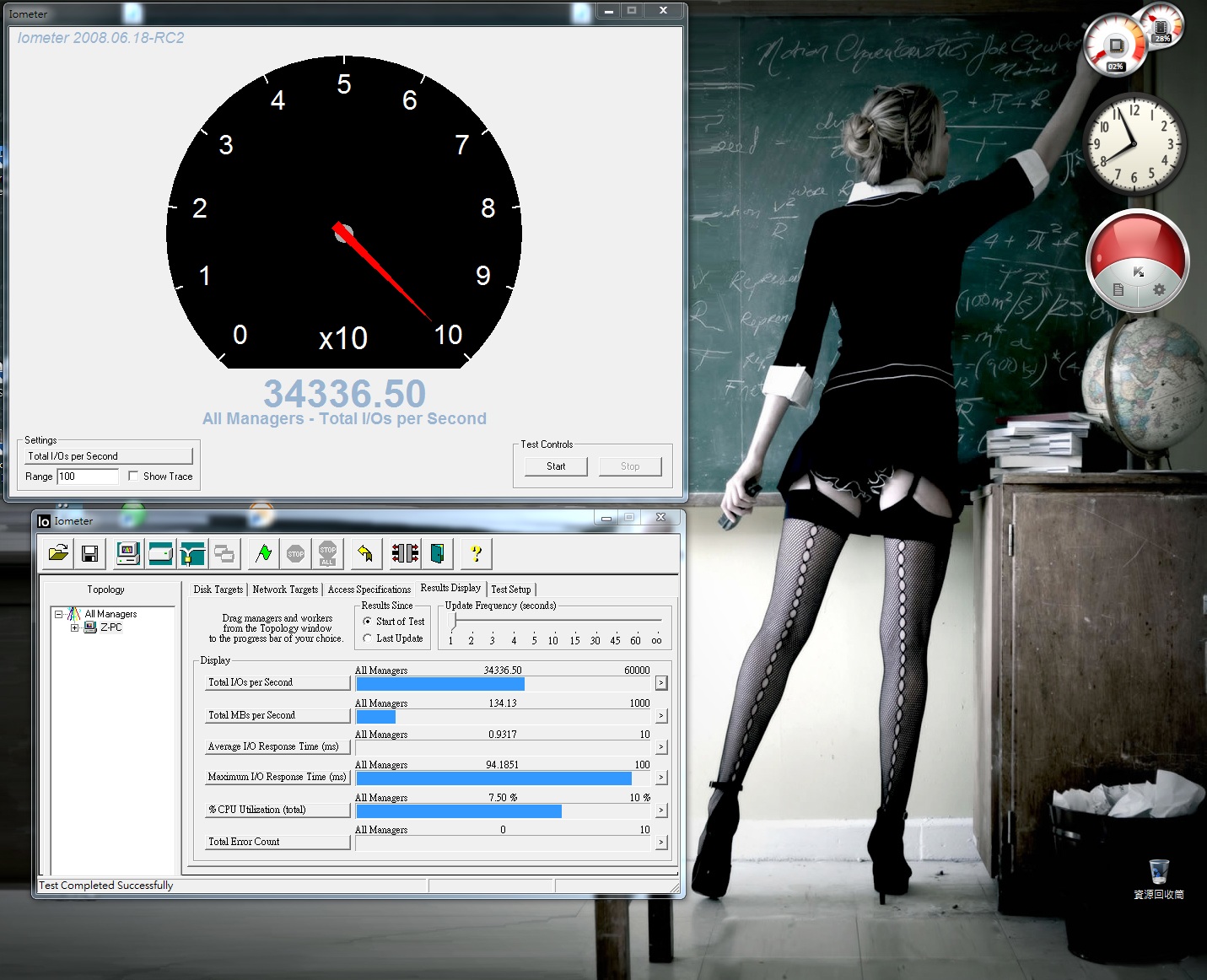Expand the Z-PC node in Topology tree
This screenshot has height=980, width=1207.
(x=74, y=627)
